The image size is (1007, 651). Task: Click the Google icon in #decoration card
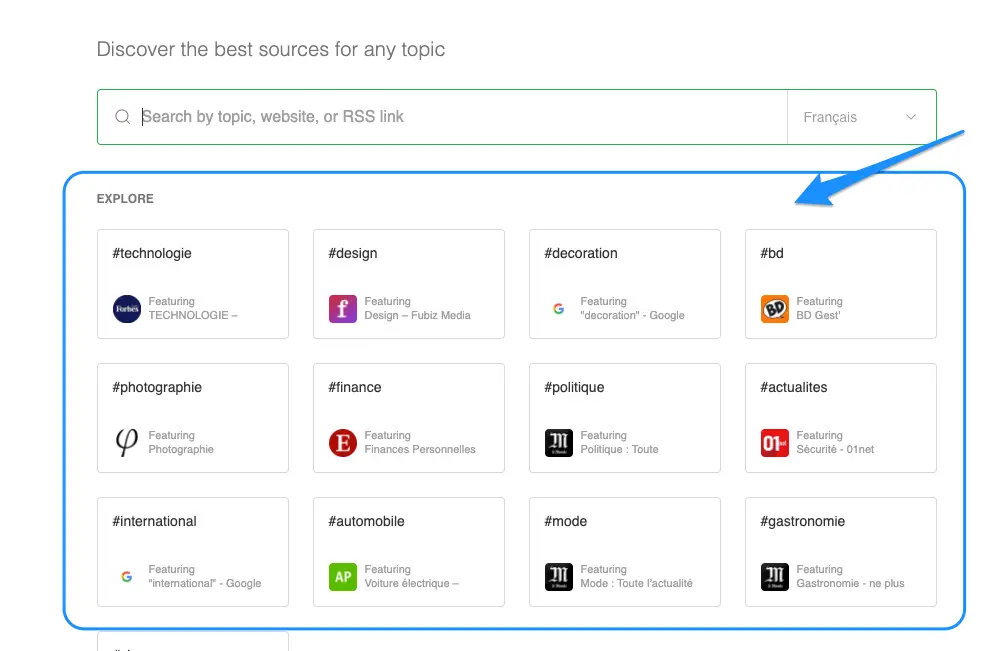click(x=559, y=309)
